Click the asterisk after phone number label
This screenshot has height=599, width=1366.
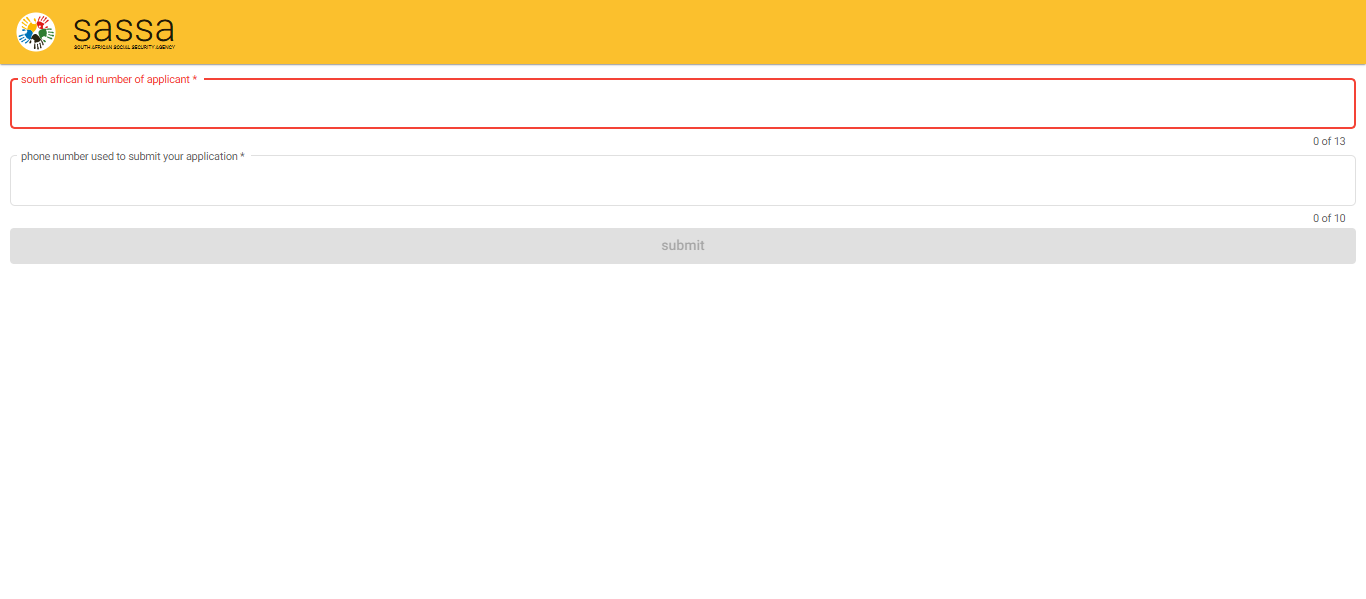click(242, 157)
